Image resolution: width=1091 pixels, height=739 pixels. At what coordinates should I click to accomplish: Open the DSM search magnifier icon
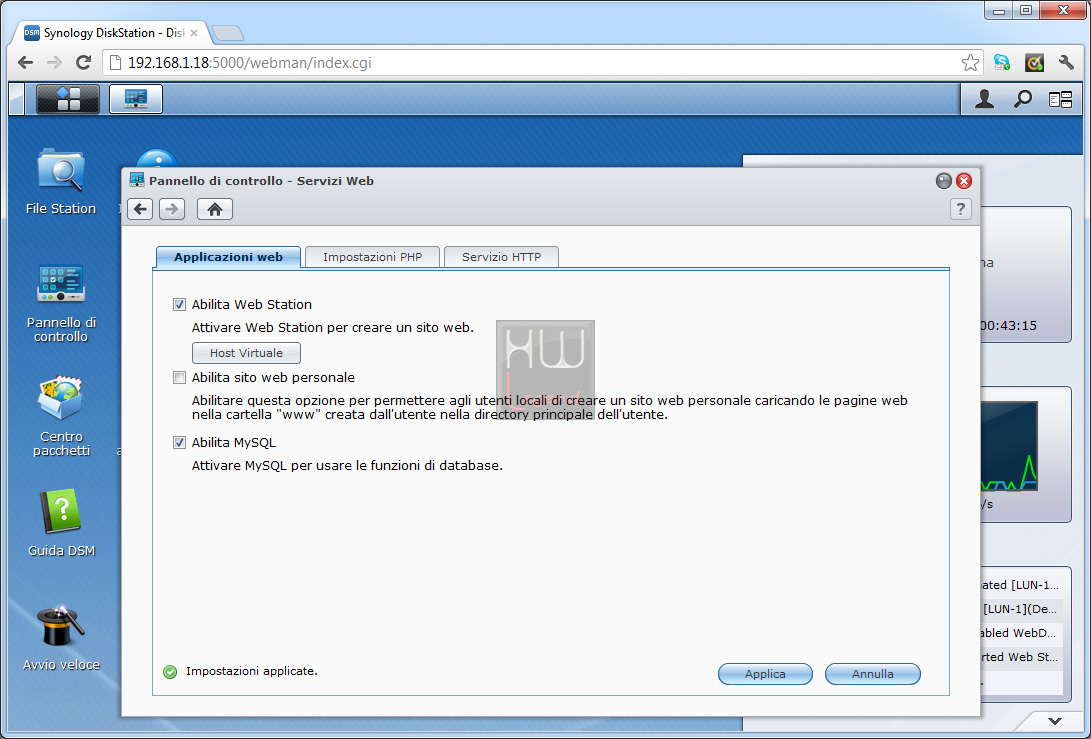pos(1022,99)
